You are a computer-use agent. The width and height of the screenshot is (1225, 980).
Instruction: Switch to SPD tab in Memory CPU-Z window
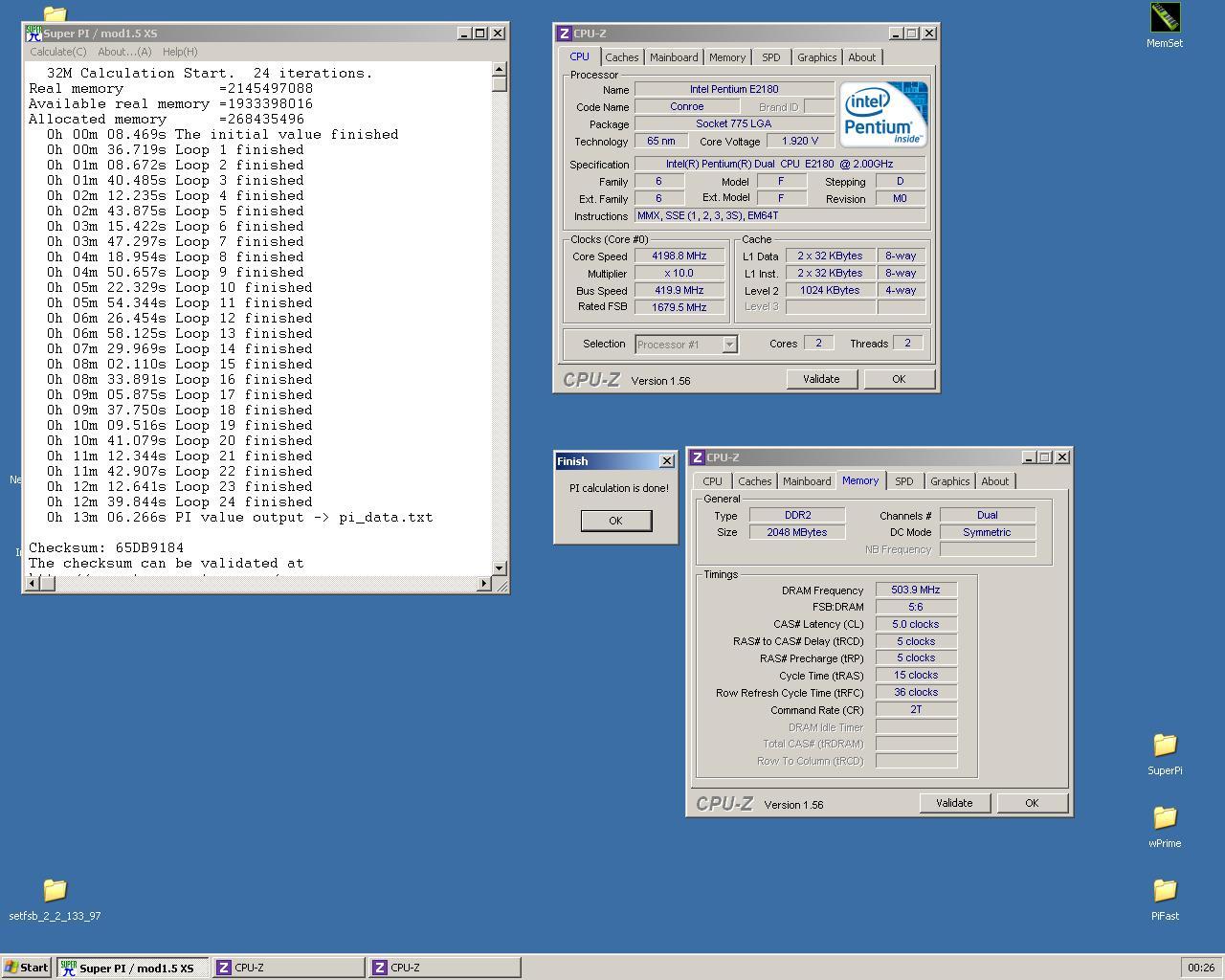pyautogui.click(x=904, y=481)
